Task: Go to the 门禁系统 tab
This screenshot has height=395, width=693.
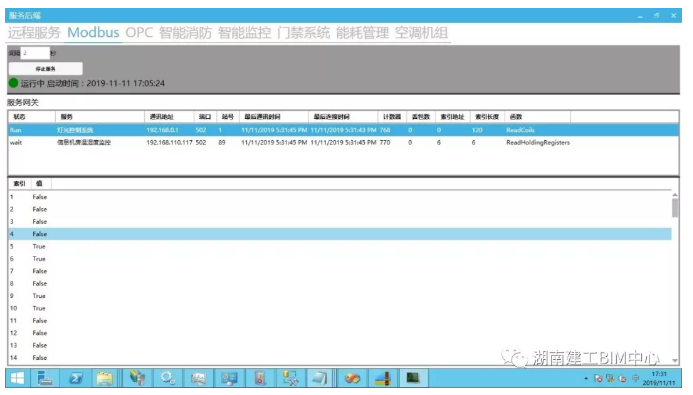Action: (303, 33)
